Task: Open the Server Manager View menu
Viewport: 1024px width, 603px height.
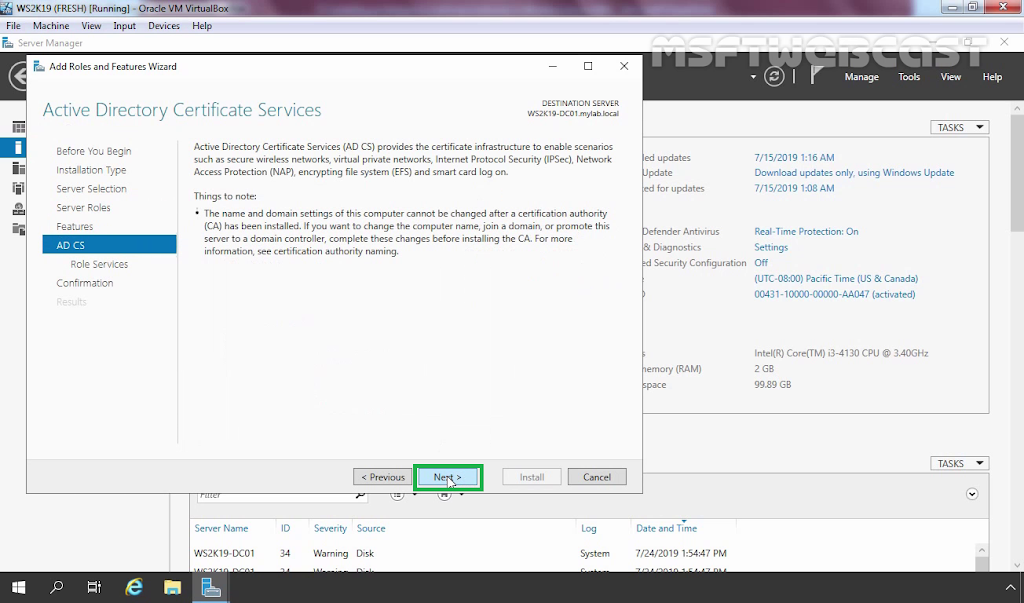Action: (x=951, y=76)
